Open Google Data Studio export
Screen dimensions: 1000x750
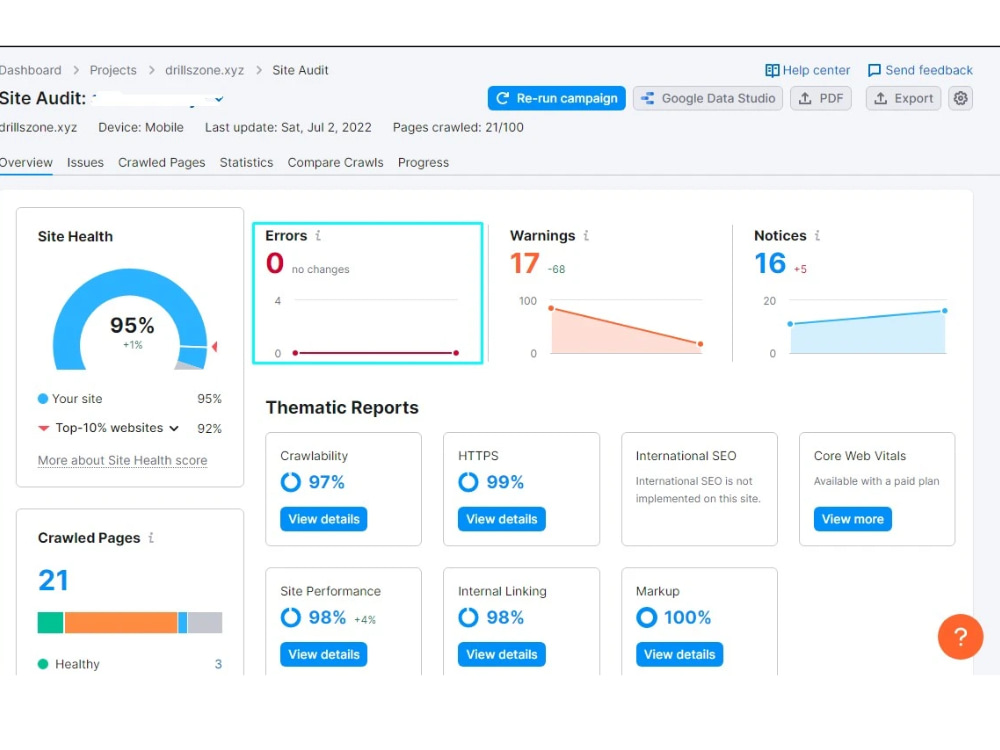point(708,98)
